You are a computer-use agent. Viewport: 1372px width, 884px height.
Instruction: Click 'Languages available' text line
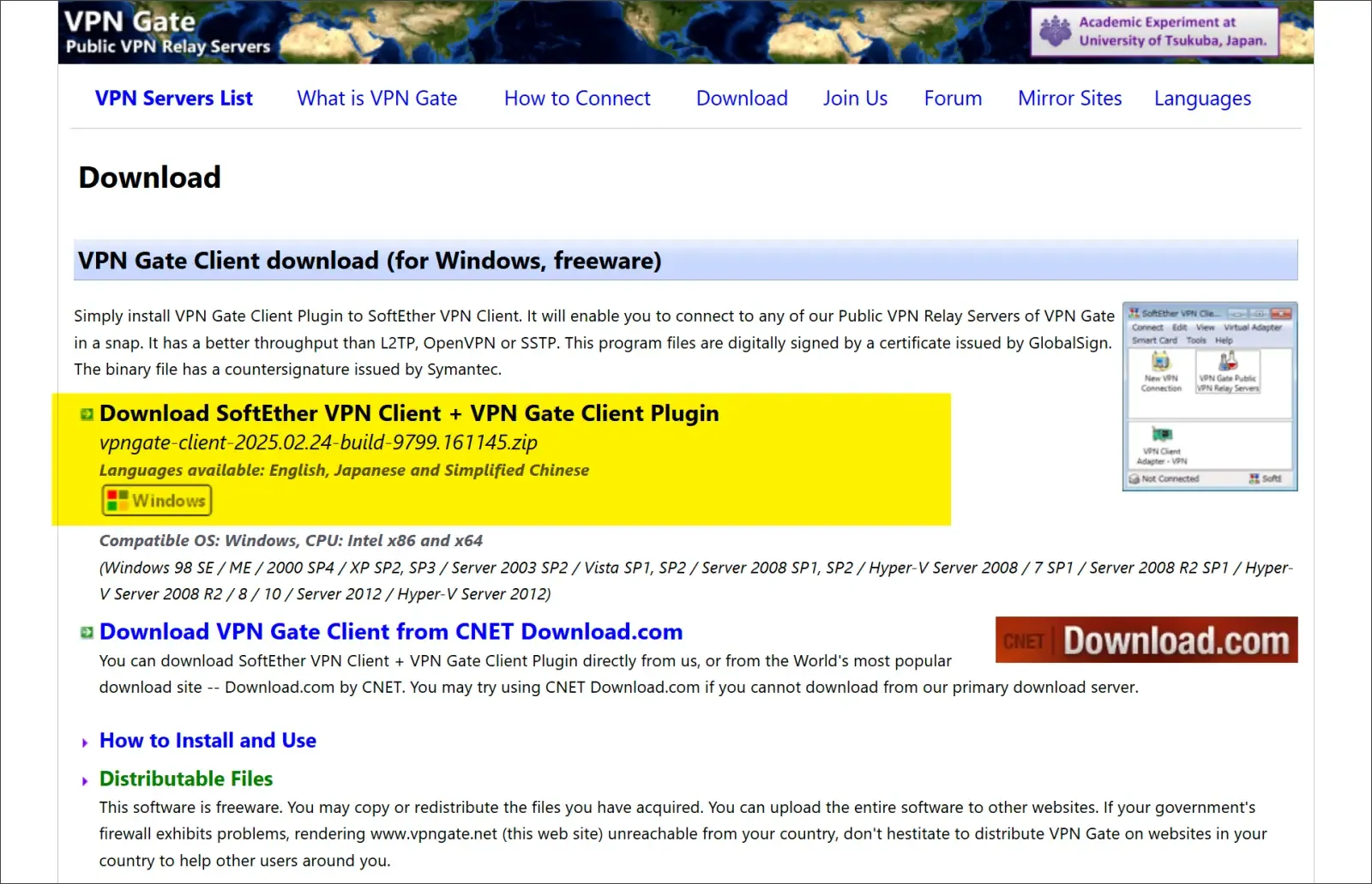(344, 470)
